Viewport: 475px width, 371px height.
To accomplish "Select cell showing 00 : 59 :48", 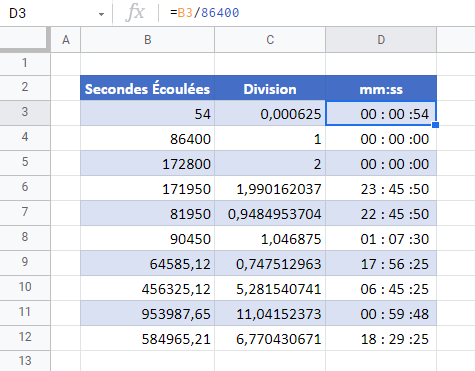I will point(381,313).
